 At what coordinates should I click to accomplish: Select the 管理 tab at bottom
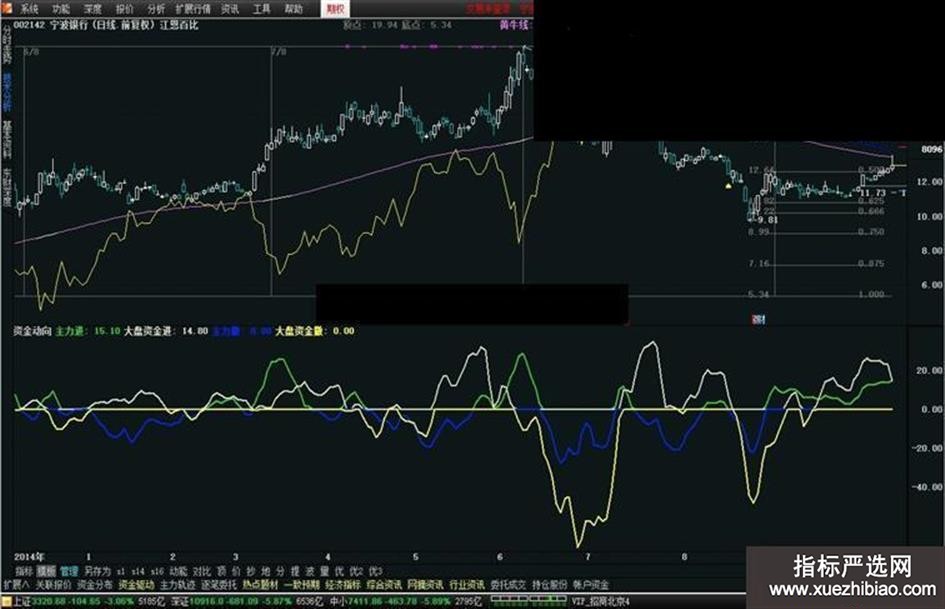(69, 571)
